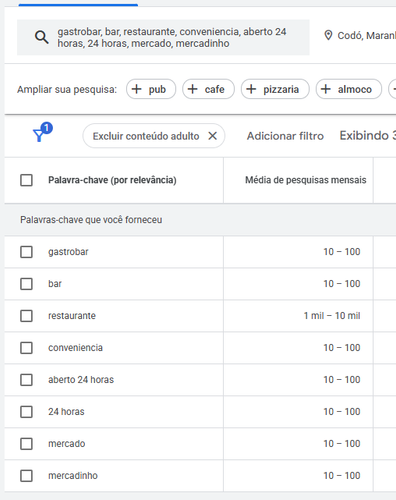
Task: Click the Exibindo results count text
Action: click(368, 136)
